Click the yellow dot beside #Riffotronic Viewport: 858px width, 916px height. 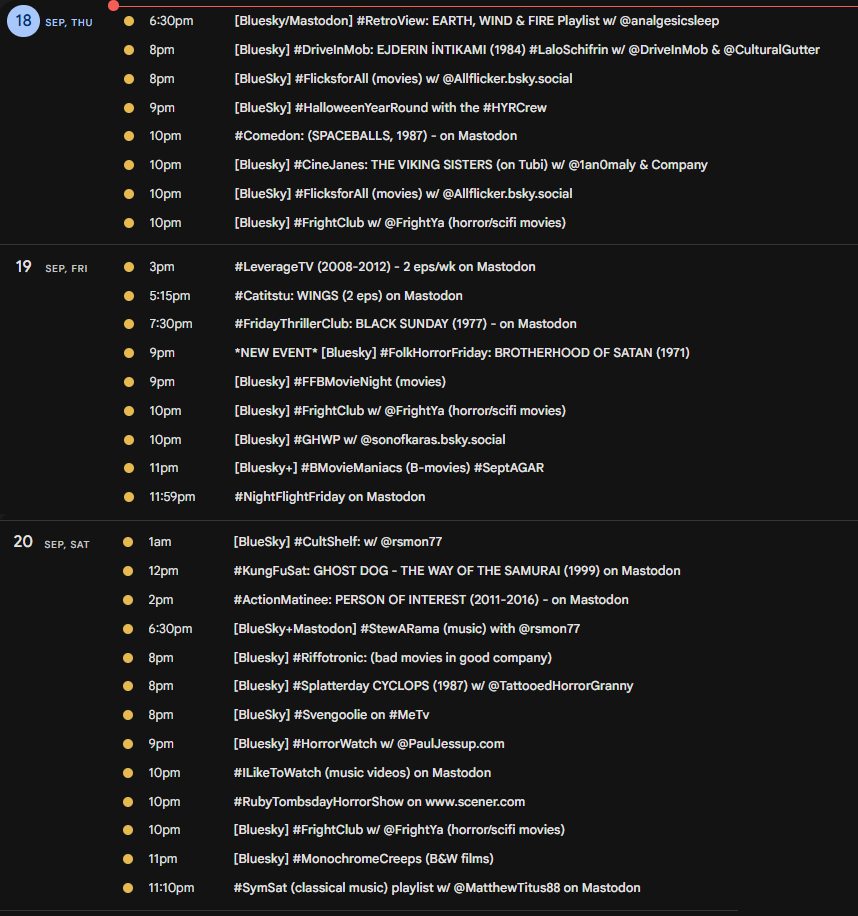point(128,658)
